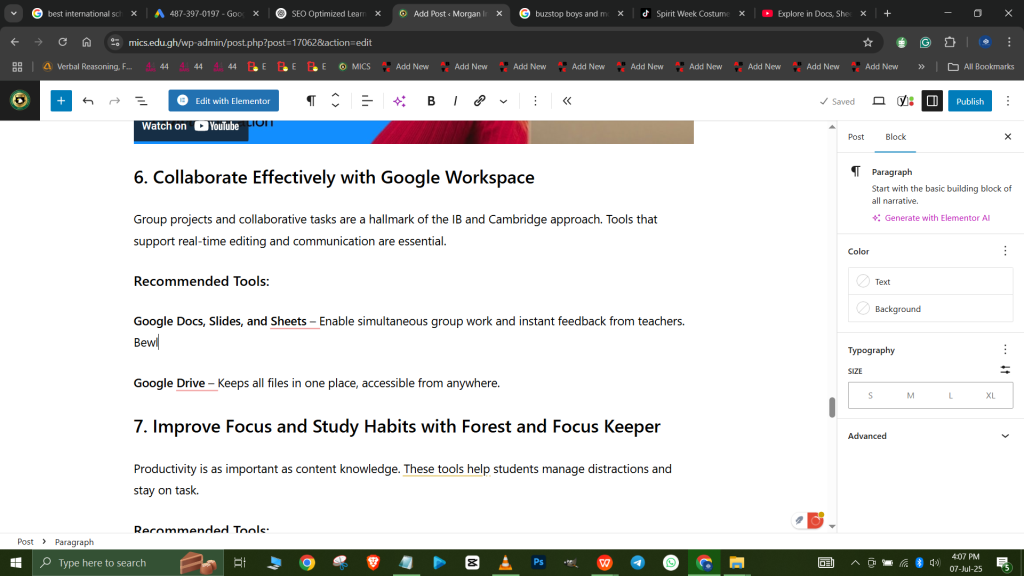The width and height of the screenshot is (1024, 576).
Task: Click the editor vertical scrollbar thumb
Action: (x=832, y=407)
